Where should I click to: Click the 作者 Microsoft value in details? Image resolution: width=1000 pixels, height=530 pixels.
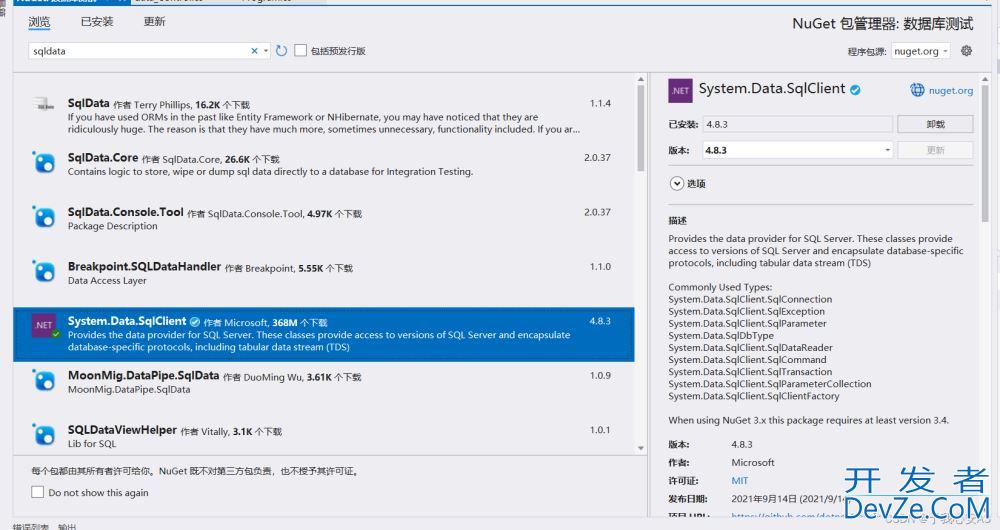[x=753, y=462]
